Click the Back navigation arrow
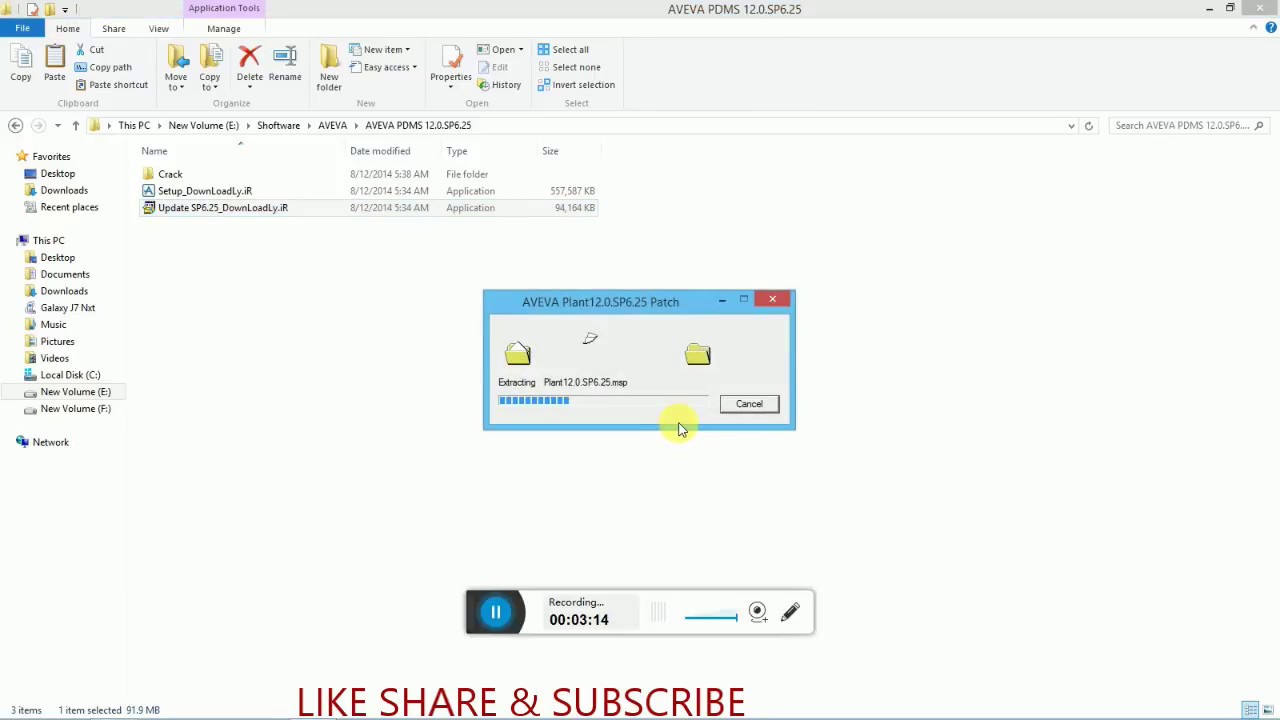Image resolution: width=1280 pixels, height=720 pixels. [x=15, y=125]
